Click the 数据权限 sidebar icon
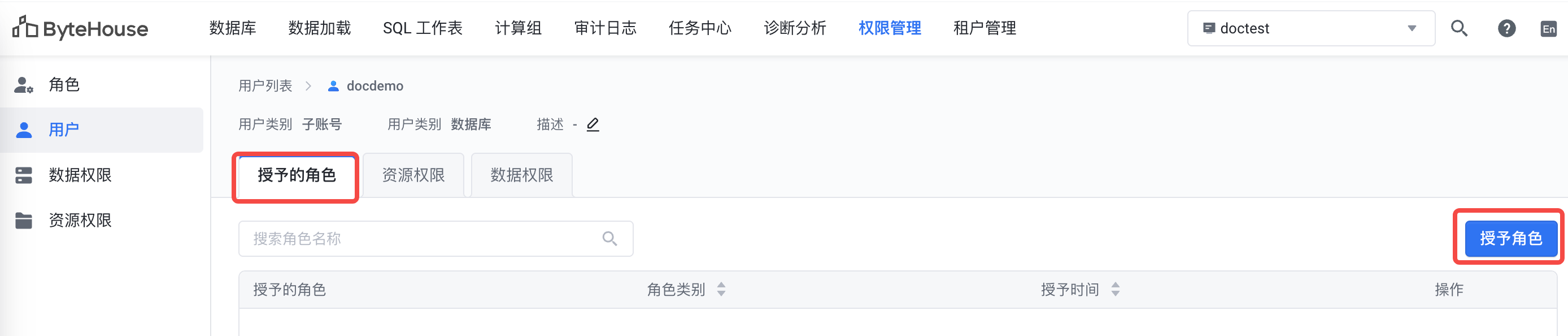Screen dimensions: 1568x336 point(24,175)
